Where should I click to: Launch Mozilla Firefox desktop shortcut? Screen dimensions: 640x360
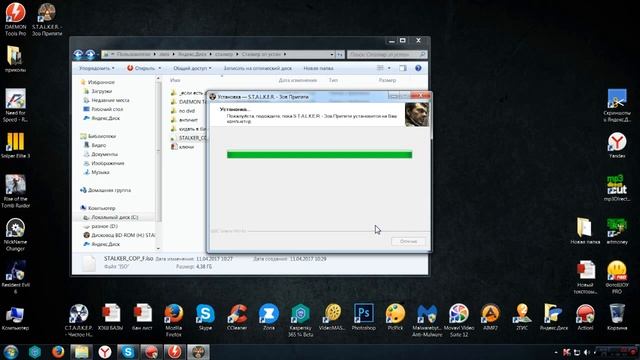pos(173,320)
